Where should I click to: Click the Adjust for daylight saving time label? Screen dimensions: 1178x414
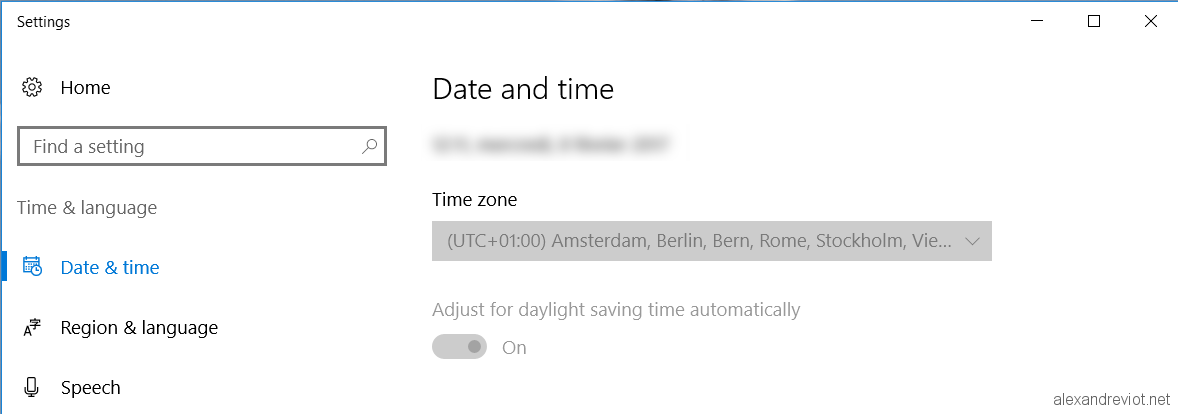tap(616, 310)
